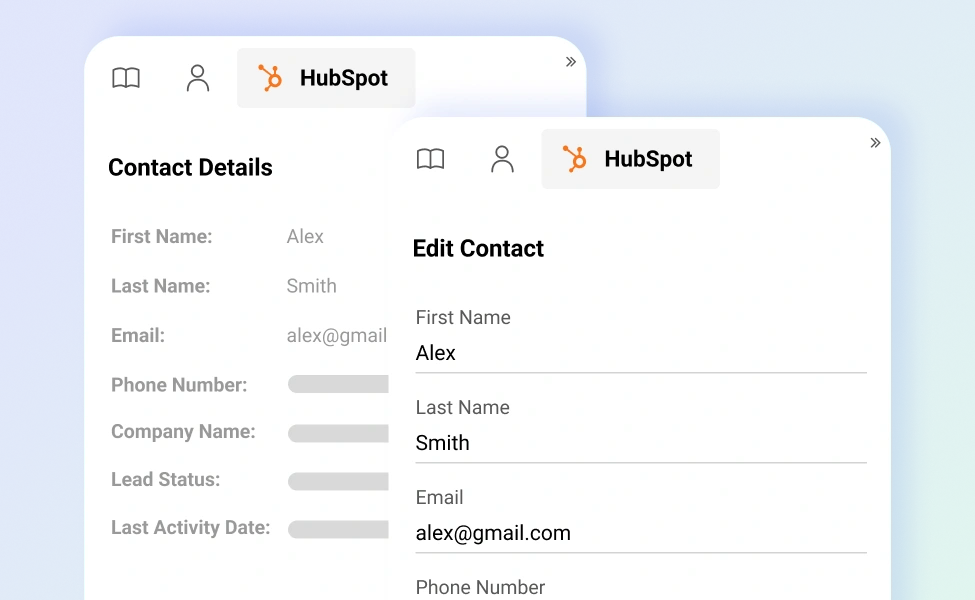
Task: Select Alex value in Contact Details
Action: (305, 236)
